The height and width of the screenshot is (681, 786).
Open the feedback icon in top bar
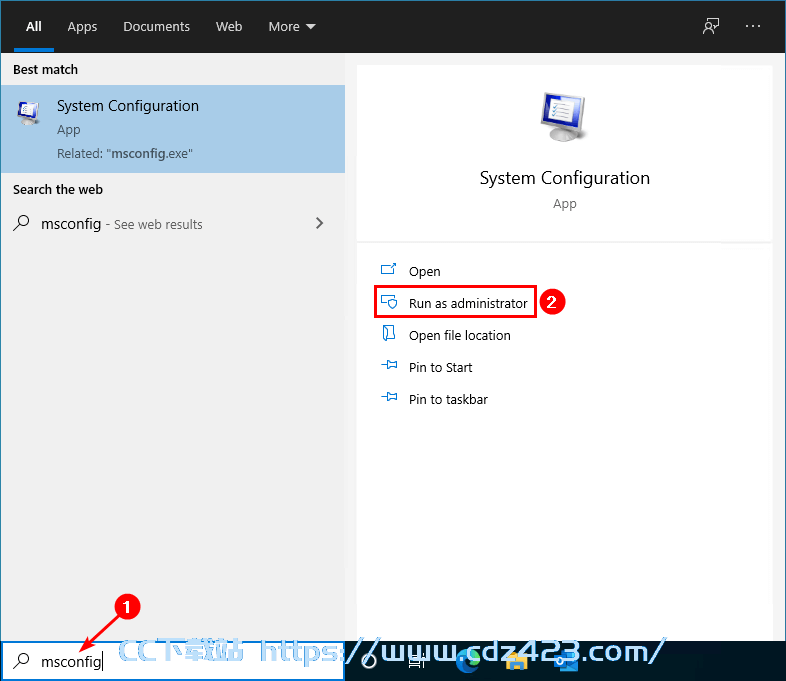[711, 26]
